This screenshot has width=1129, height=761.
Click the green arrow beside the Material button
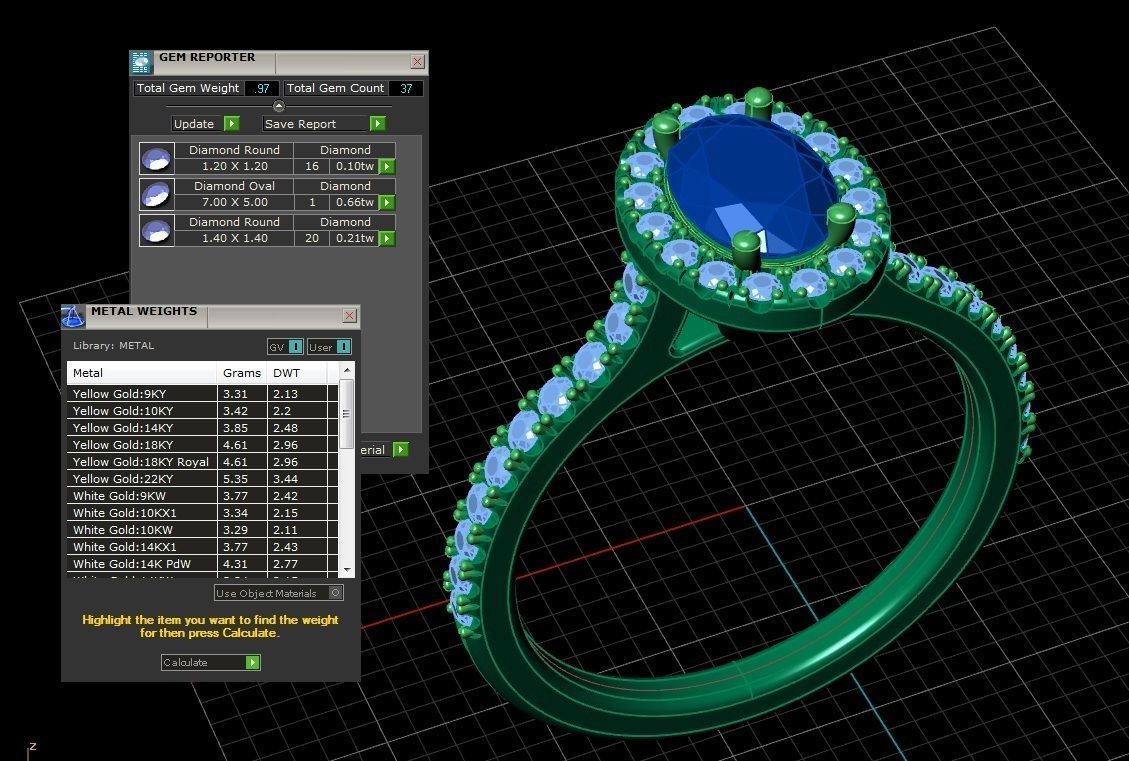(x=401, y=450)
